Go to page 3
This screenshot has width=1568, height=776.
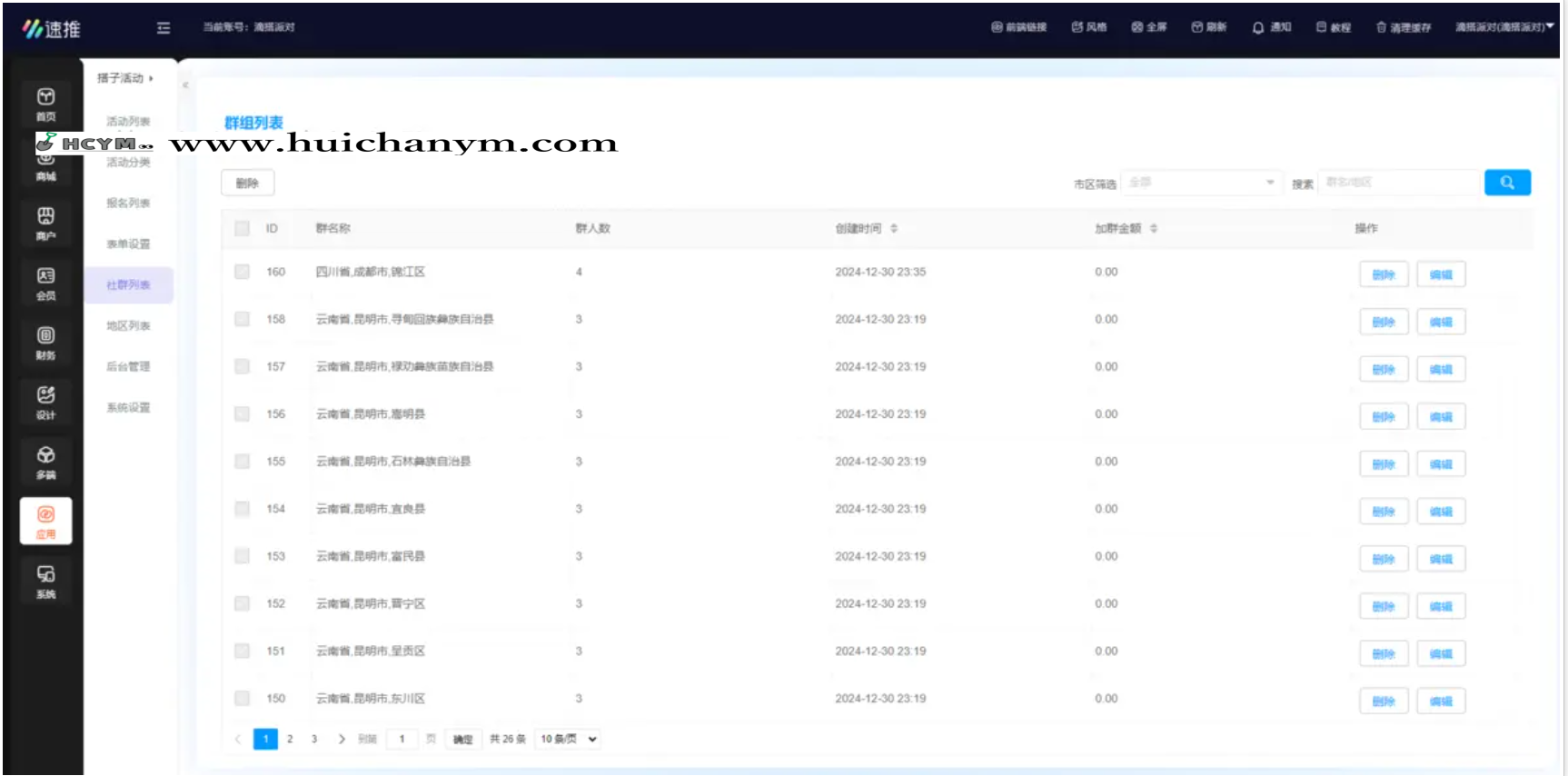[x=314, y=739]
